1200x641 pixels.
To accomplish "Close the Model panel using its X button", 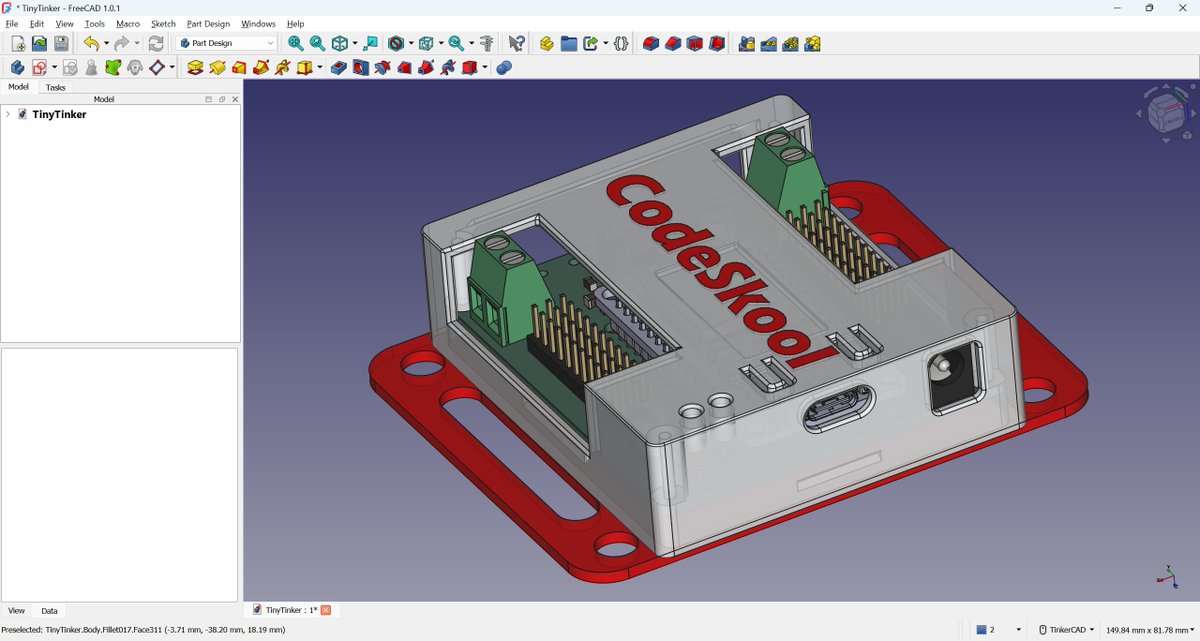I will click(235, 99).
